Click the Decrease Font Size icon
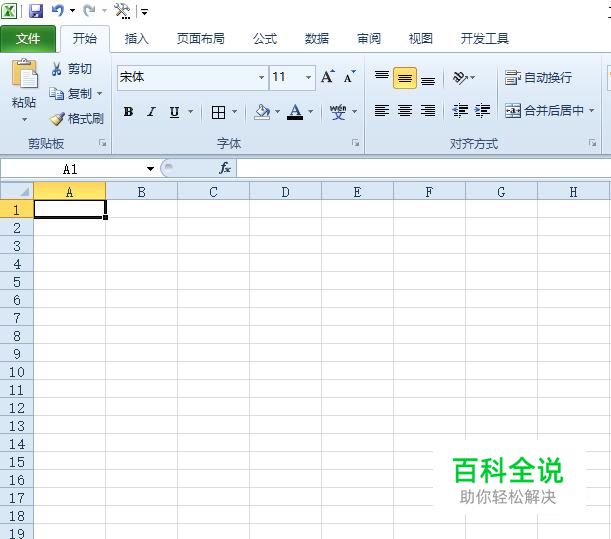Screen dimensions: 611x539 pyautogui.click(x=350, y=77)
